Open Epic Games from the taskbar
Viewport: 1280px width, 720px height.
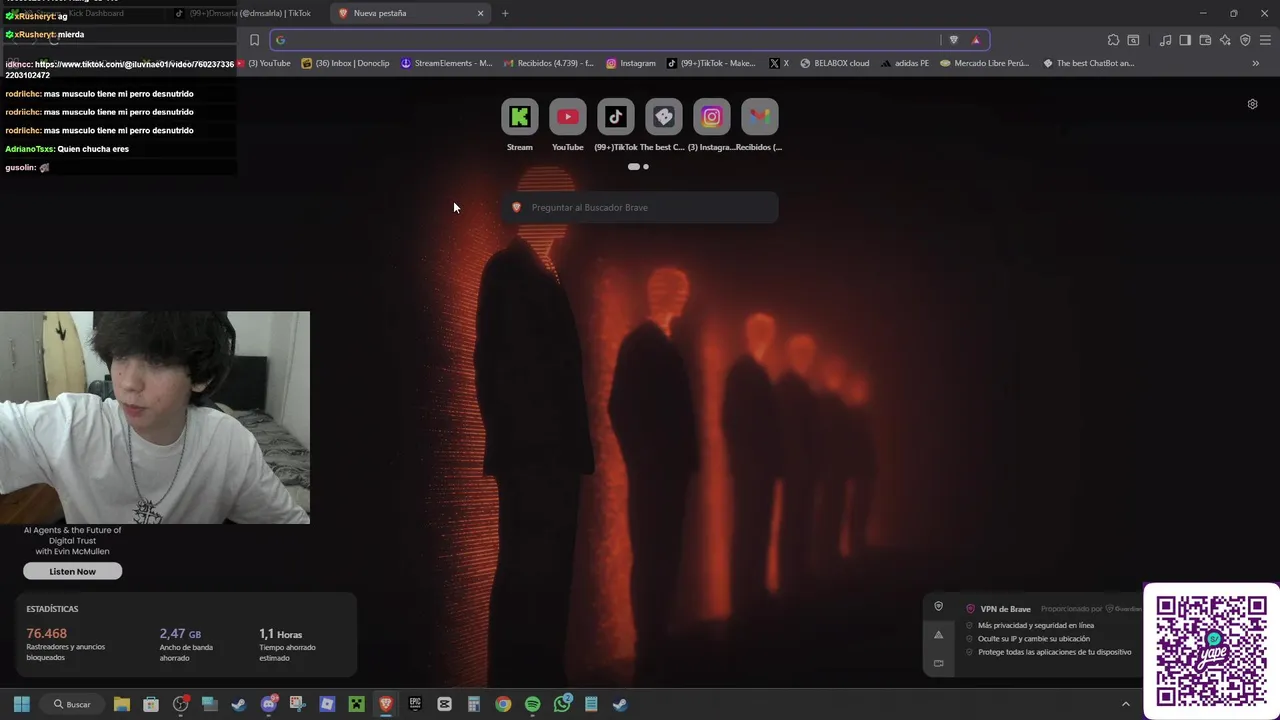pos(415,704)
